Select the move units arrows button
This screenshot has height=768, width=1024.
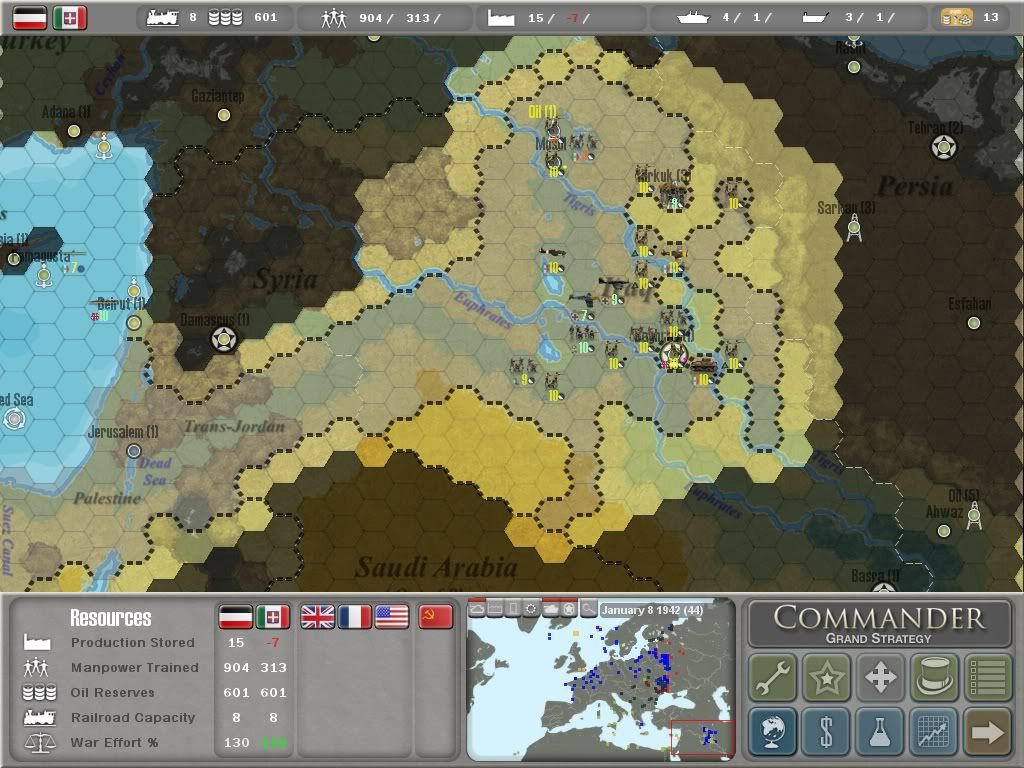(x=880, y=677)
